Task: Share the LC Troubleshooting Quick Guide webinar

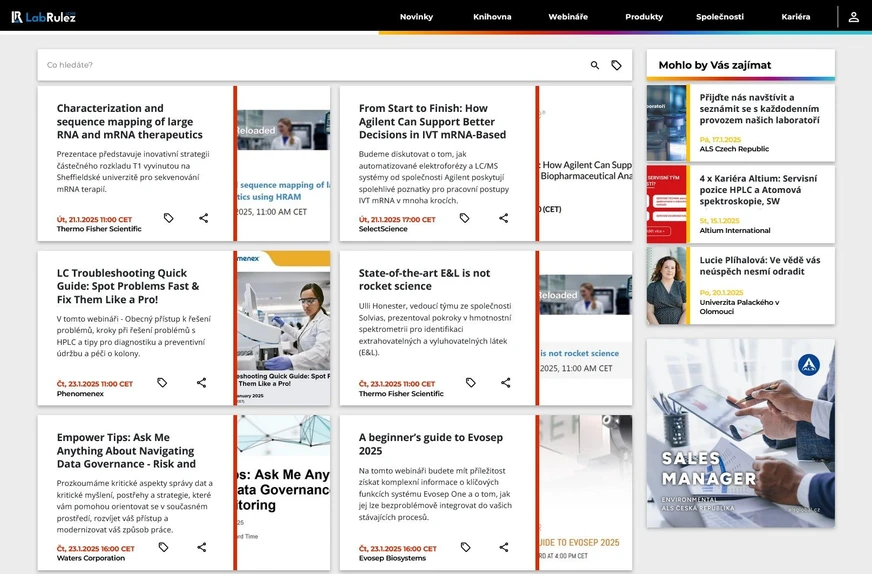Action: click(201, 383)
